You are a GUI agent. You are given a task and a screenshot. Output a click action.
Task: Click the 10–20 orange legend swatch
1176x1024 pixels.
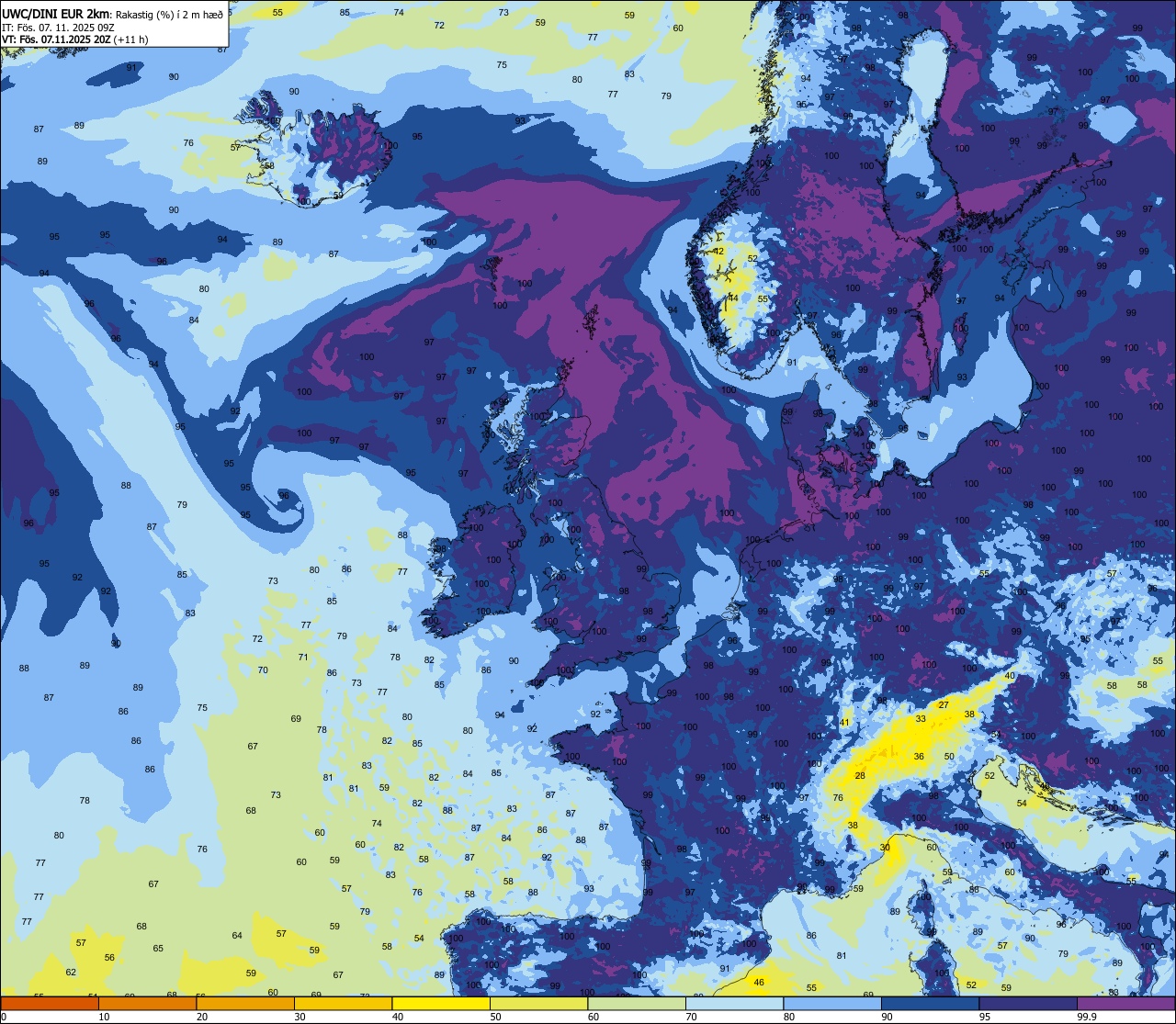(x=148, y=1003)
